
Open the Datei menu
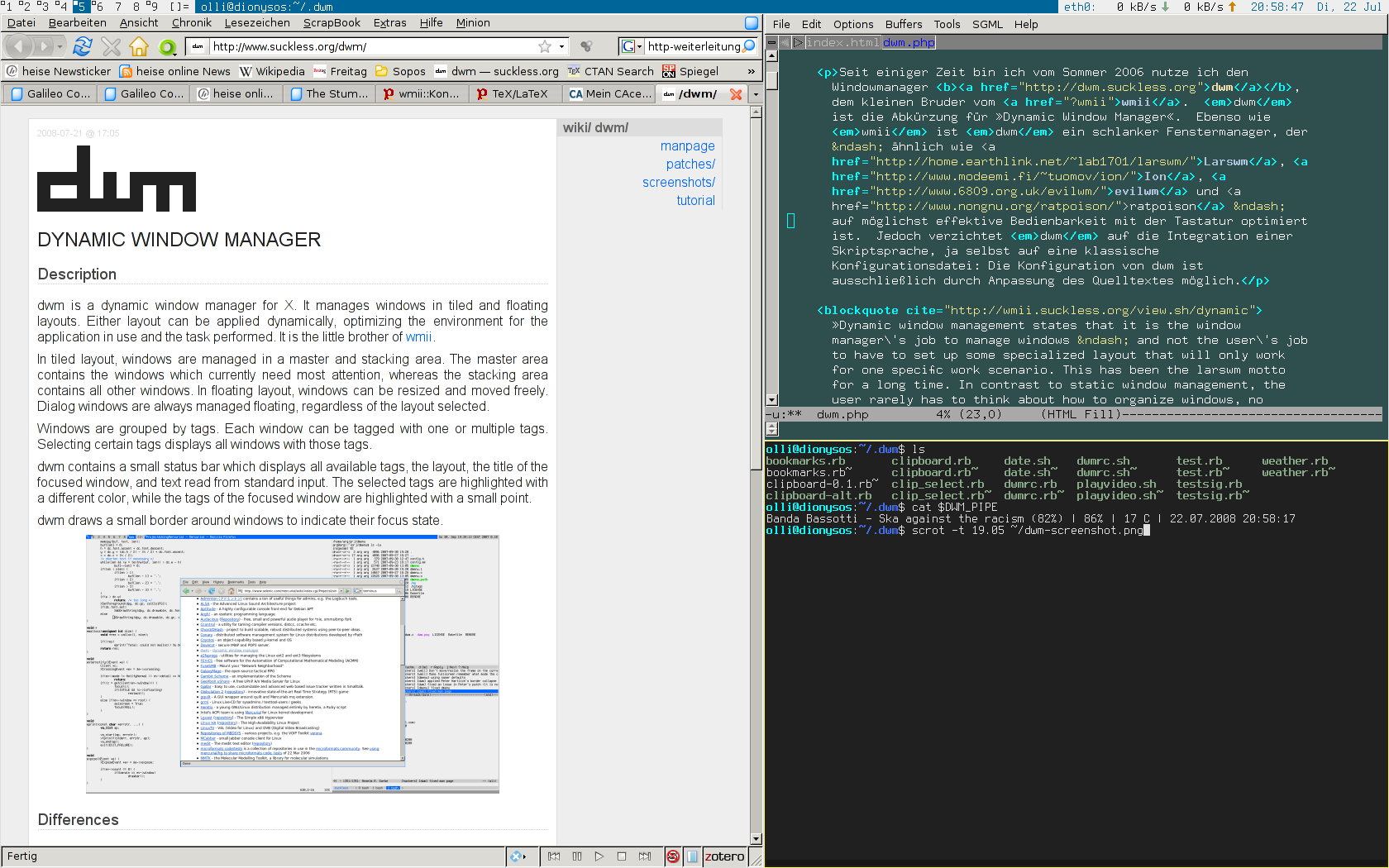click(21, 23)
